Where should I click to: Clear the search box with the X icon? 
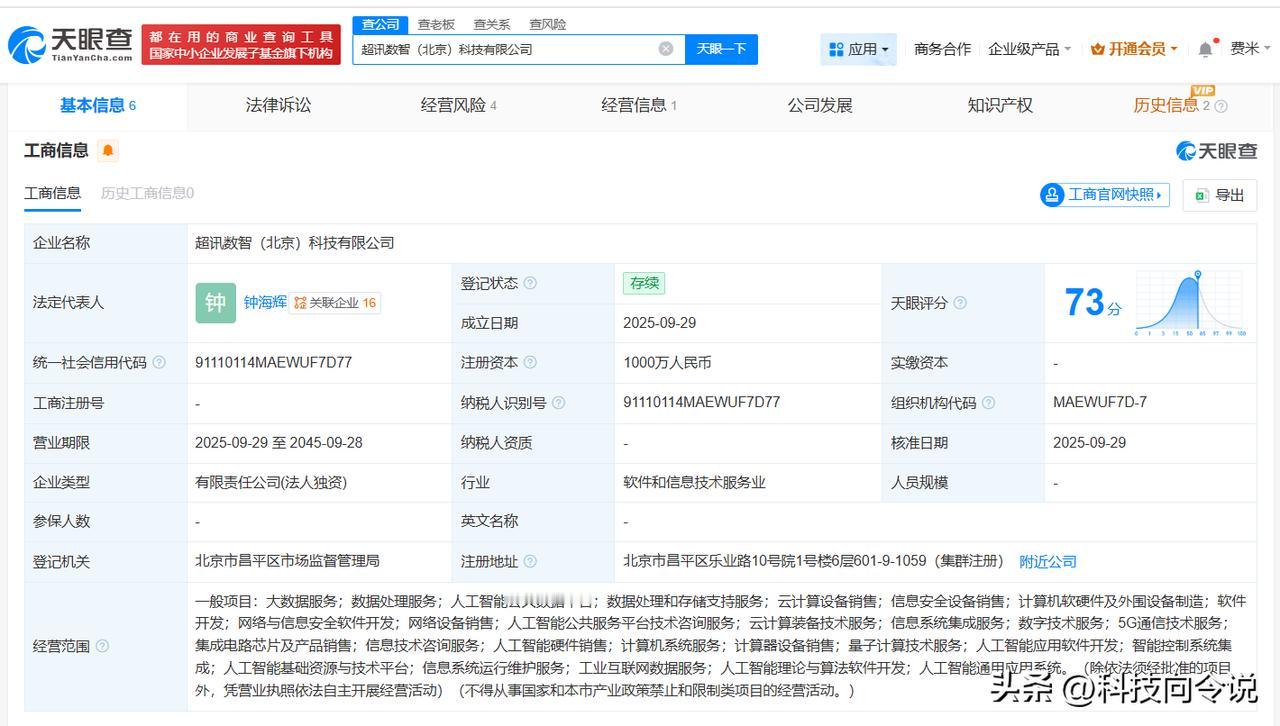coord(666,49)
